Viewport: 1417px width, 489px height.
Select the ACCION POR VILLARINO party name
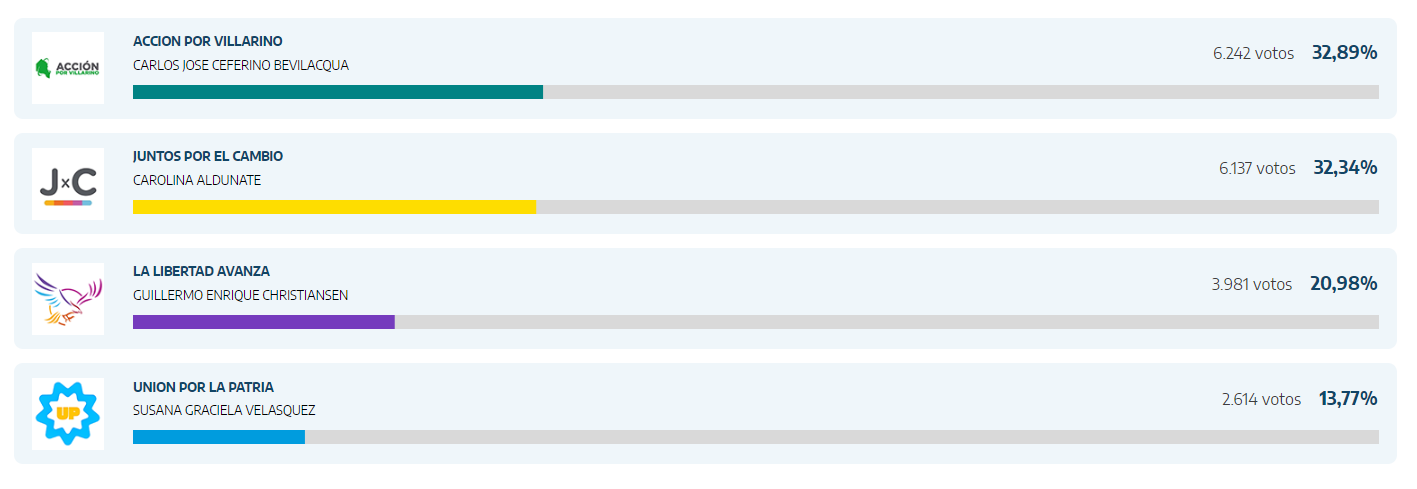coord(208,41)
